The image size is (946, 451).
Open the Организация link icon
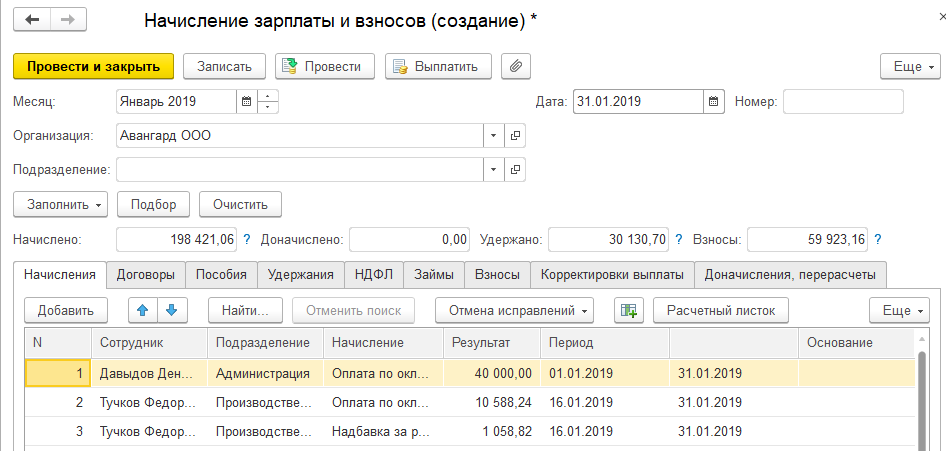click(x=515, y=136)
